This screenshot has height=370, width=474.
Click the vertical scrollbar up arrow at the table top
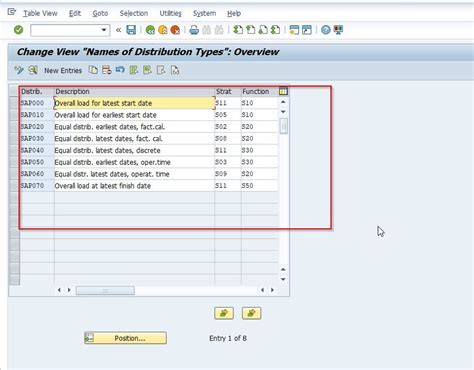pos(283,102)
